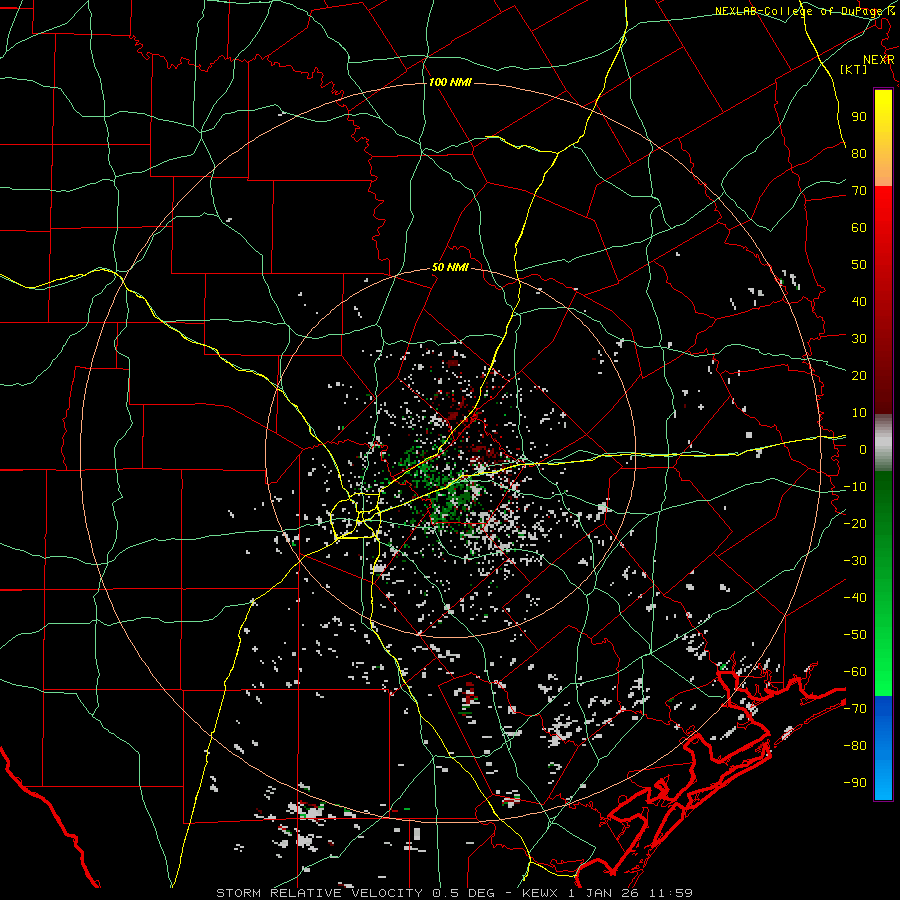Select the Storm Relative Velocity footer caption
The height and width of the screenshot is (900, 900).
coord(455,893)
